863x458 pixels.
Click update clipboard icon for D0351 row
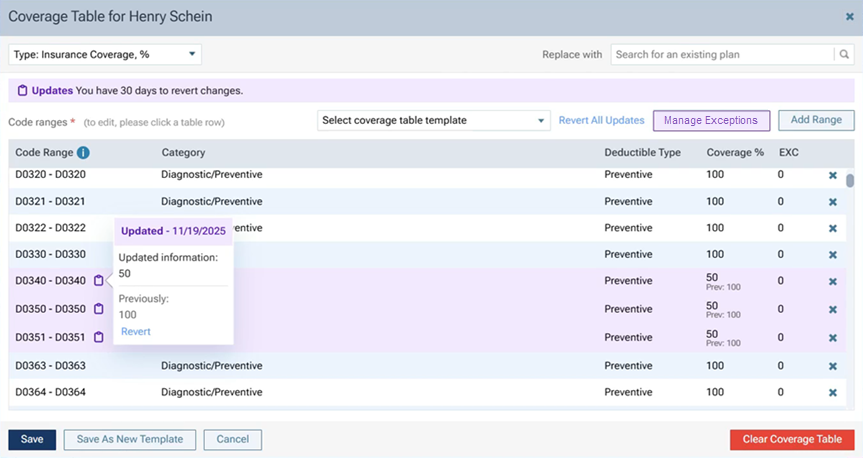pyautogui.click(x=99, y=337)
